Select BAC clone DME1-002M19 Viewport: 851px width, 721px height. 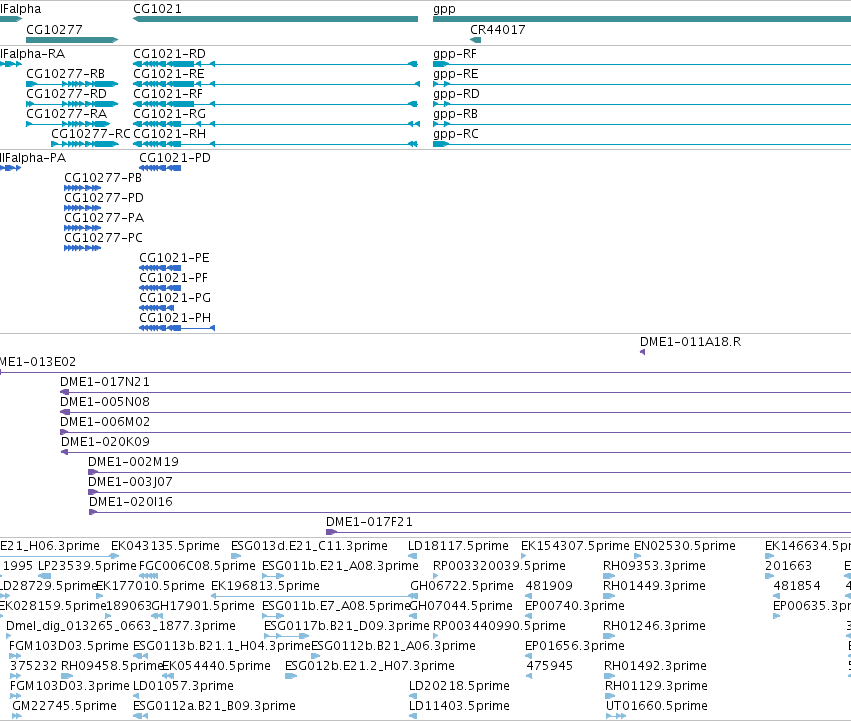[x=469, y=472]
